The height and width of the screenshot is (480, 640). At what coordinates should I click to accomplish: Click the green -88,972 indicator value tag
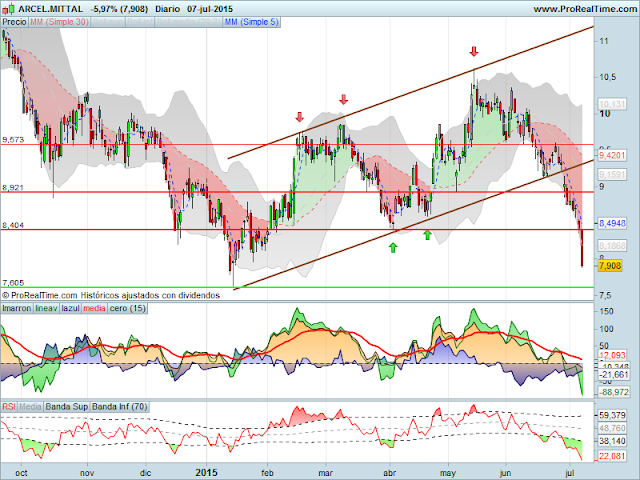click(x=613, y=392)
